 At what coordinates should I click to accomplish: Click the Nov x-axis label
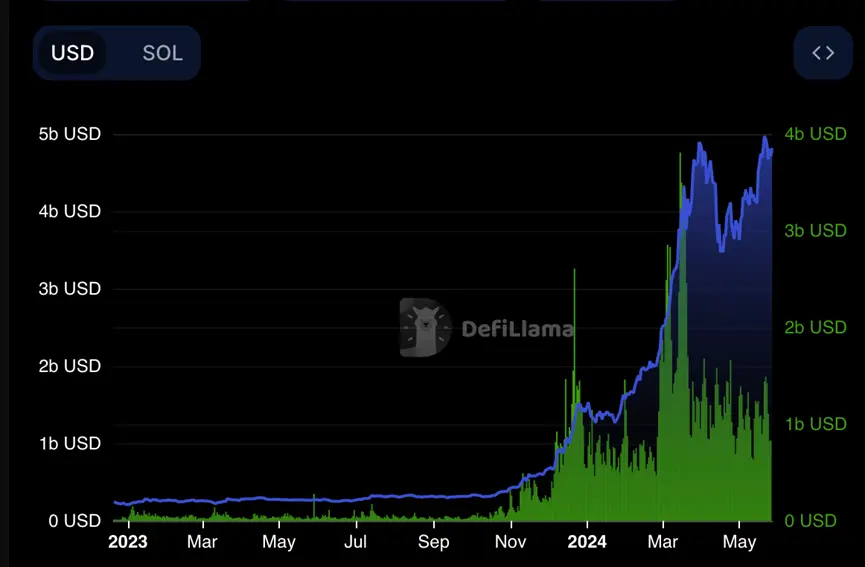pos(510,542)
